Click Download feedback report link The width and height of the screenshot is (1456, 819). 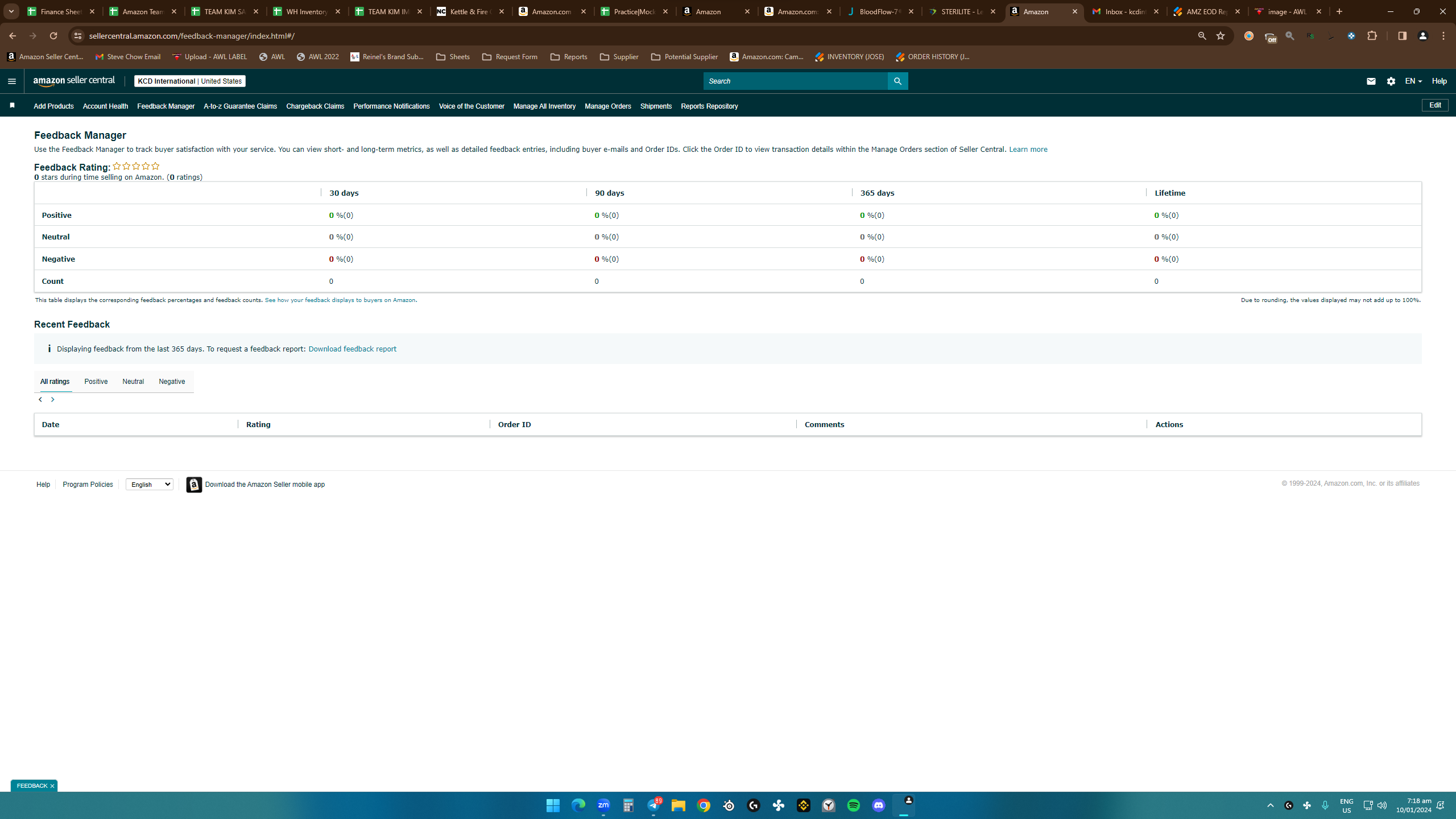(x=352, y=349)
